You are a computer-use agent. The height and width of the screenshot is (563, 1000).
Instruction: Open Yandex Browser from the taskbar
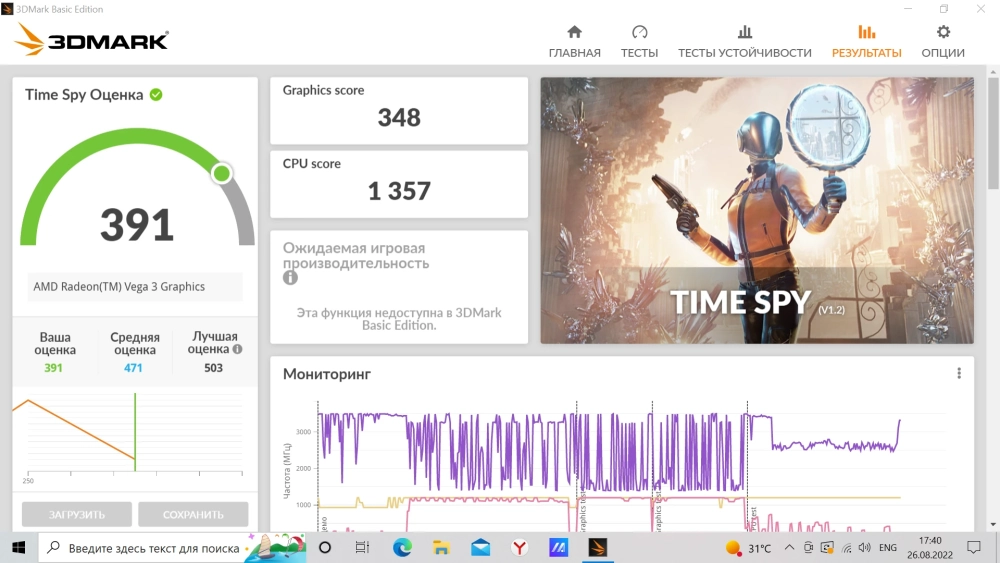520,548
